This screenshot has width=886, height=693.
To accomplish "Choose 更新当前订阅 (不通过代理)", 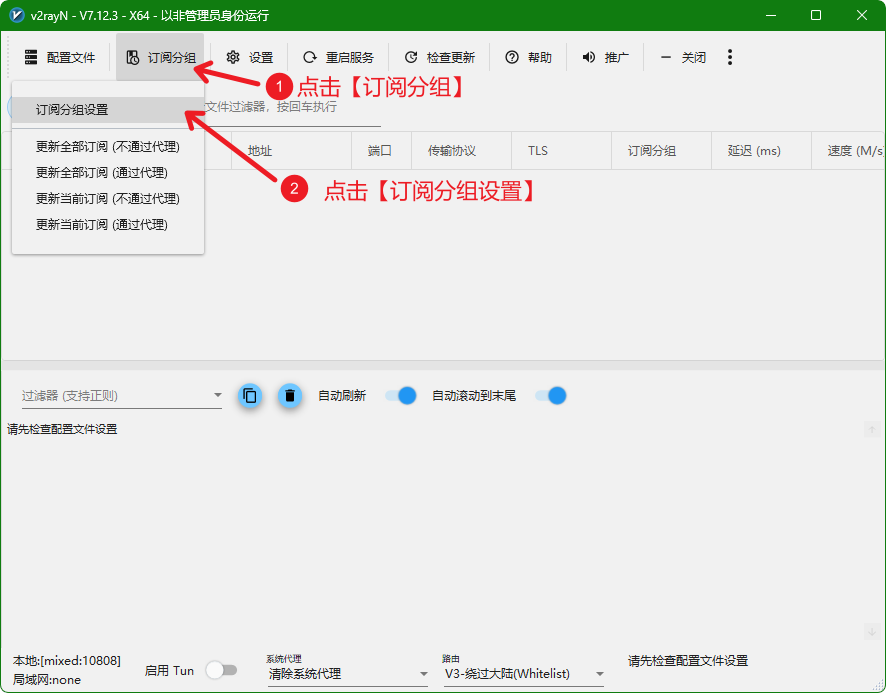I will pos(108,199).
